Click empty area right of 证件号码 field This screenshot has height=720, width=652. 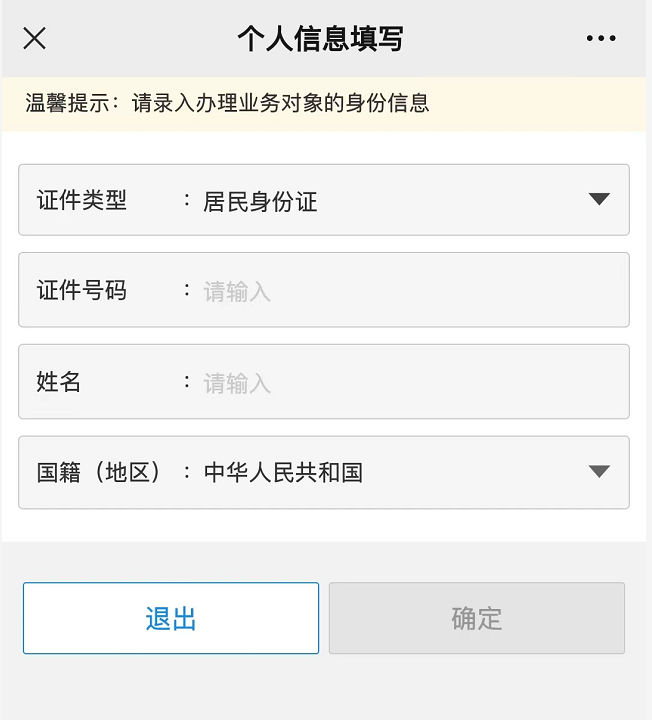[480, 291]
